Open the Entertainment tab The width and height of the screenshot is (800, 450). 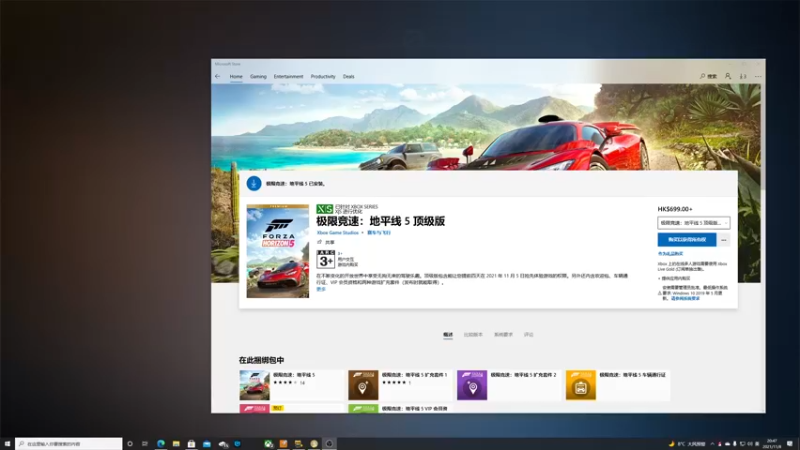[x=288, y=77]
